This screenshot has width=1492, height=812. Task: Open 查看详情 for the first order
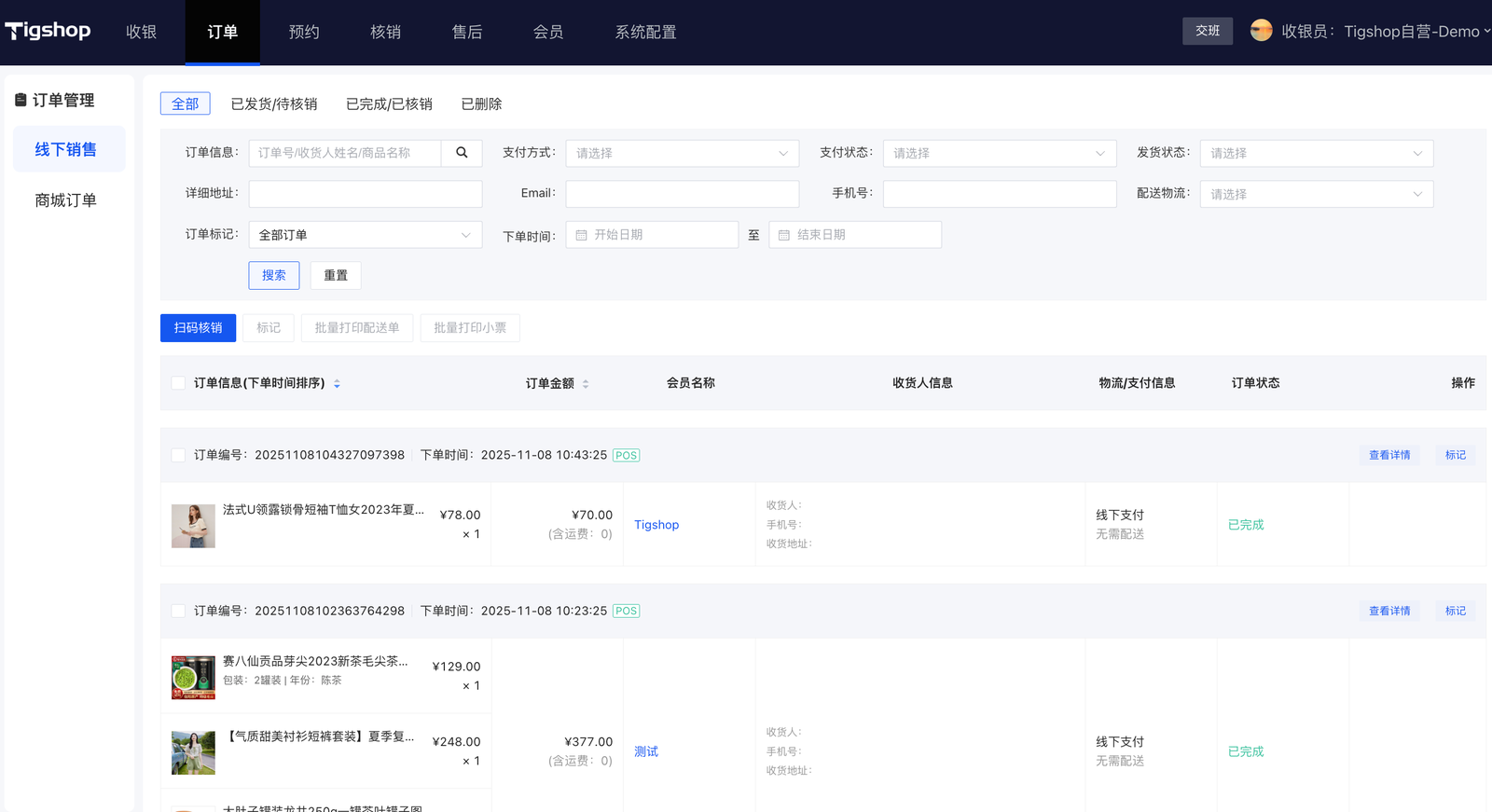point(1388,455)
